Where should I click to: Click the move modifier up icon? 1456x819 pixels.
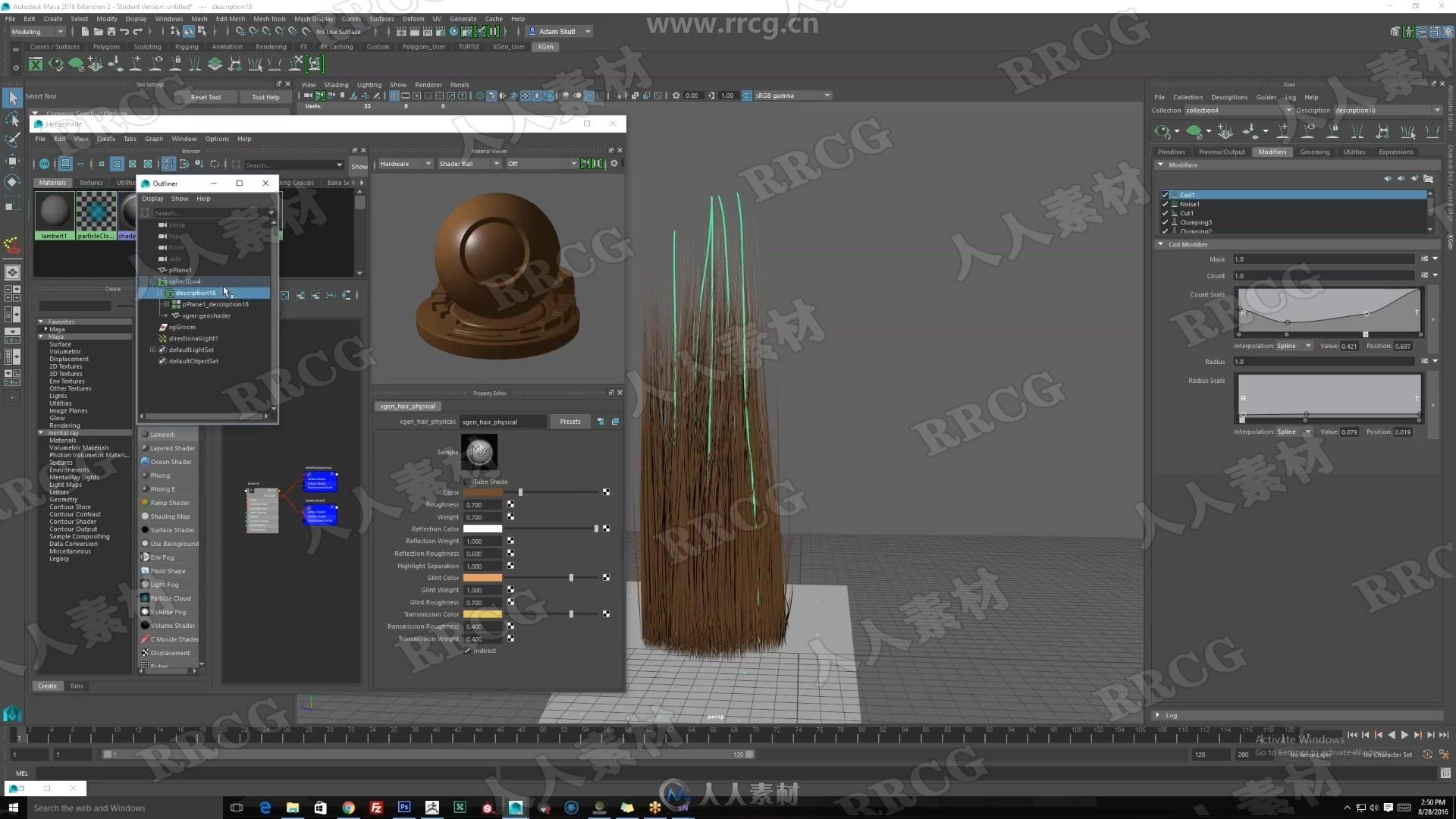click(x=1388, y=179)
